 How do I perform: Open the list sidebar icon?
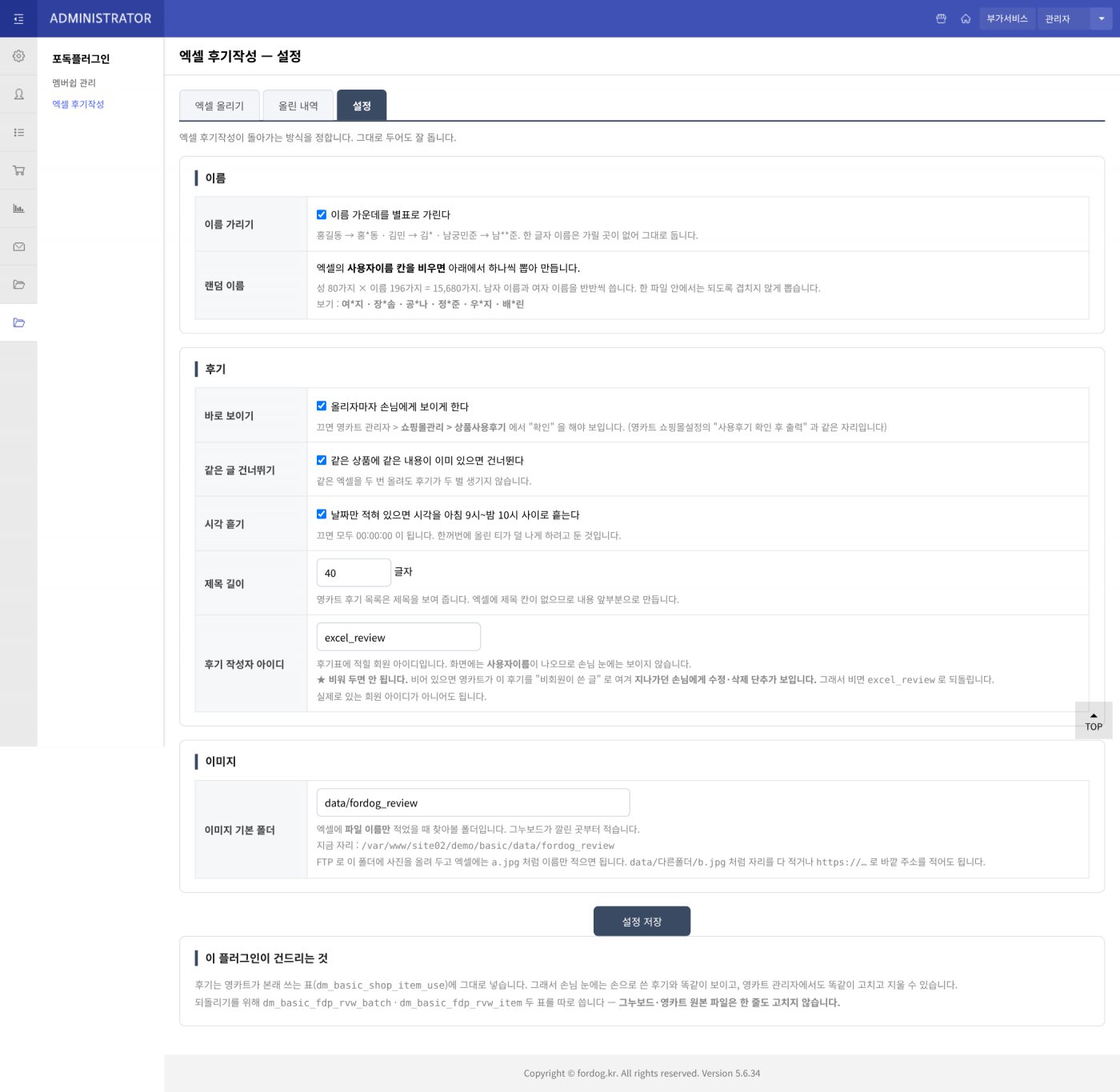click(x=18, y=132)
